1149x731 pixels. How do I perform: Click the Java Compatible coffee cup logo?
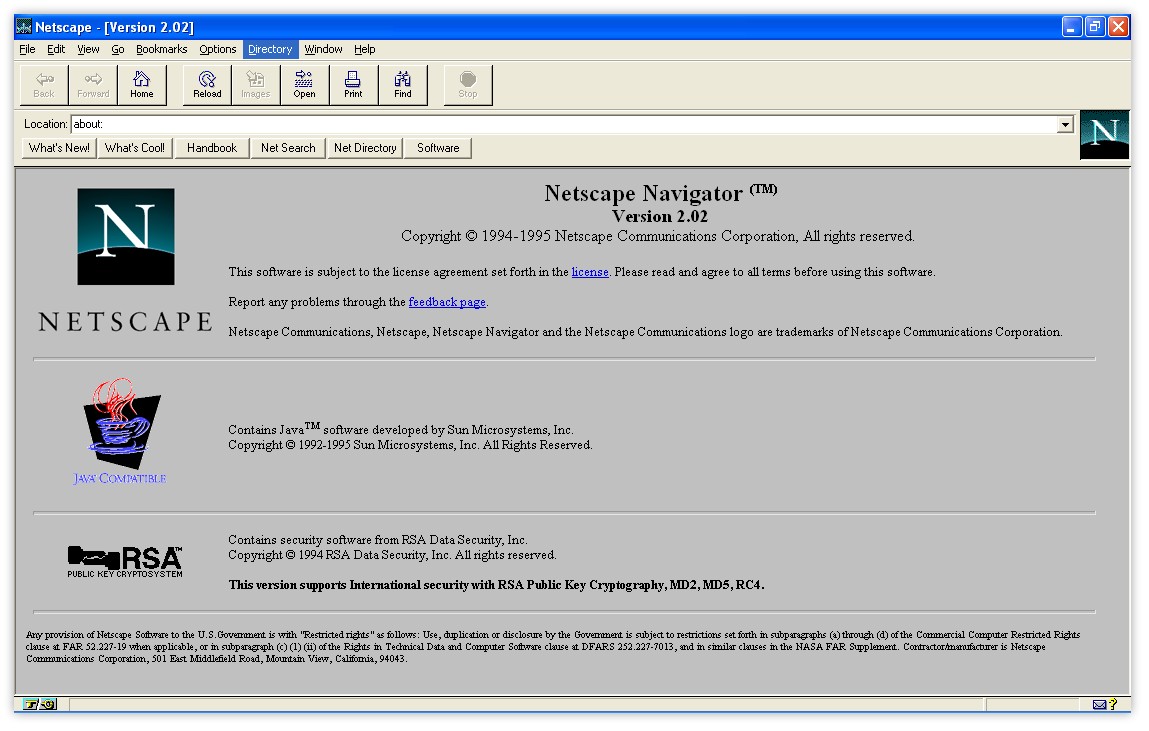(x=121, y=431)
